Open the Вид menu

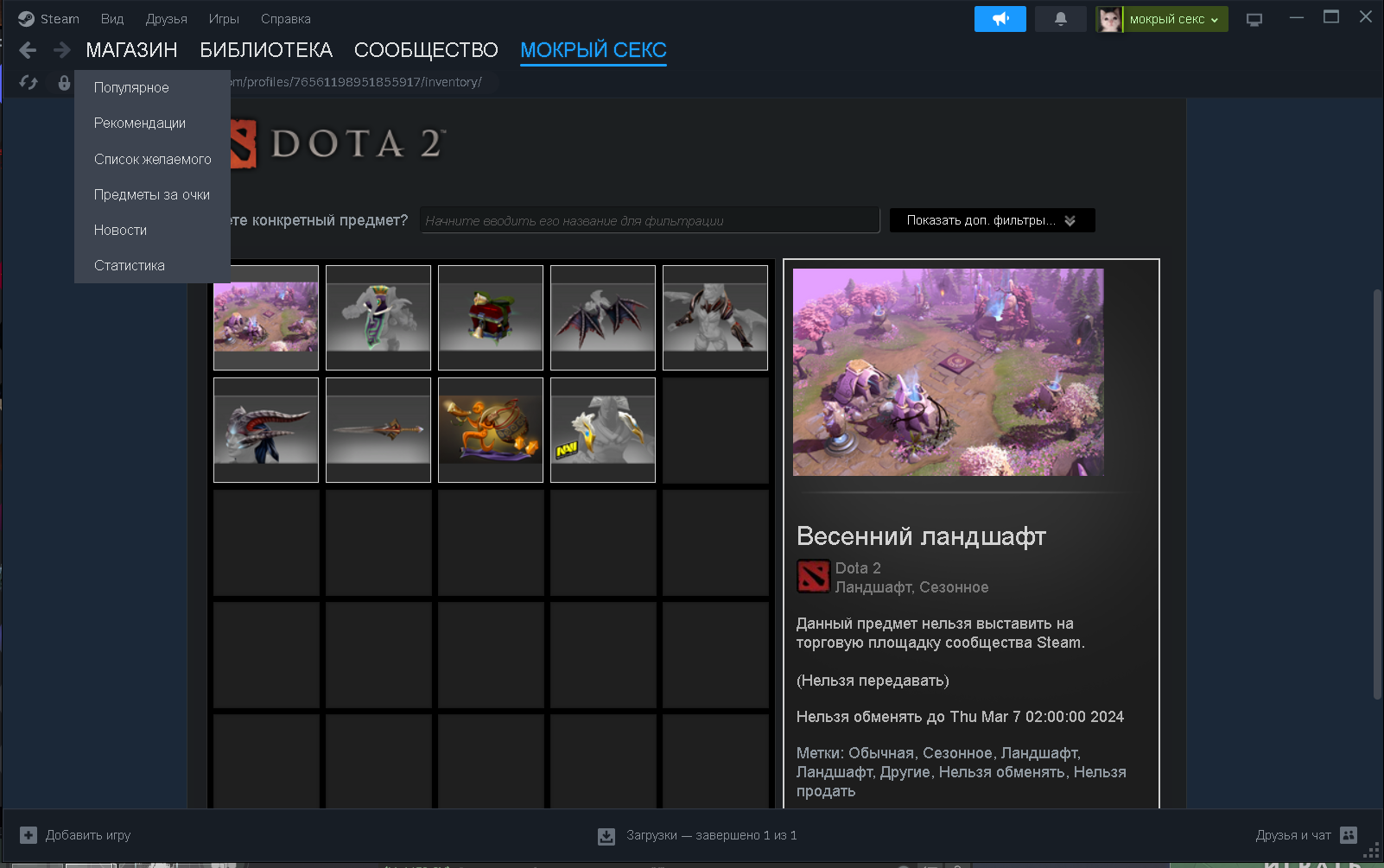(x=112, y=19)
